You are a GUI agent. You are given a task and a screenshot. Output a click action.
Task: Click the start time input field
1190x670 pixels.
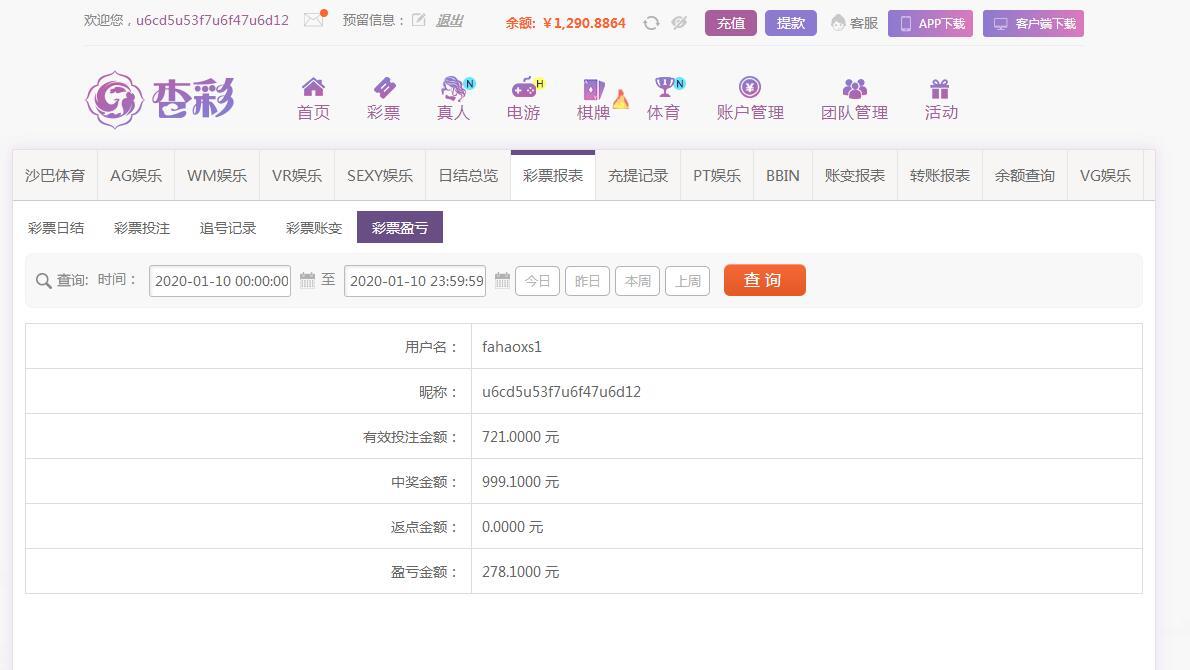point(221,281)
